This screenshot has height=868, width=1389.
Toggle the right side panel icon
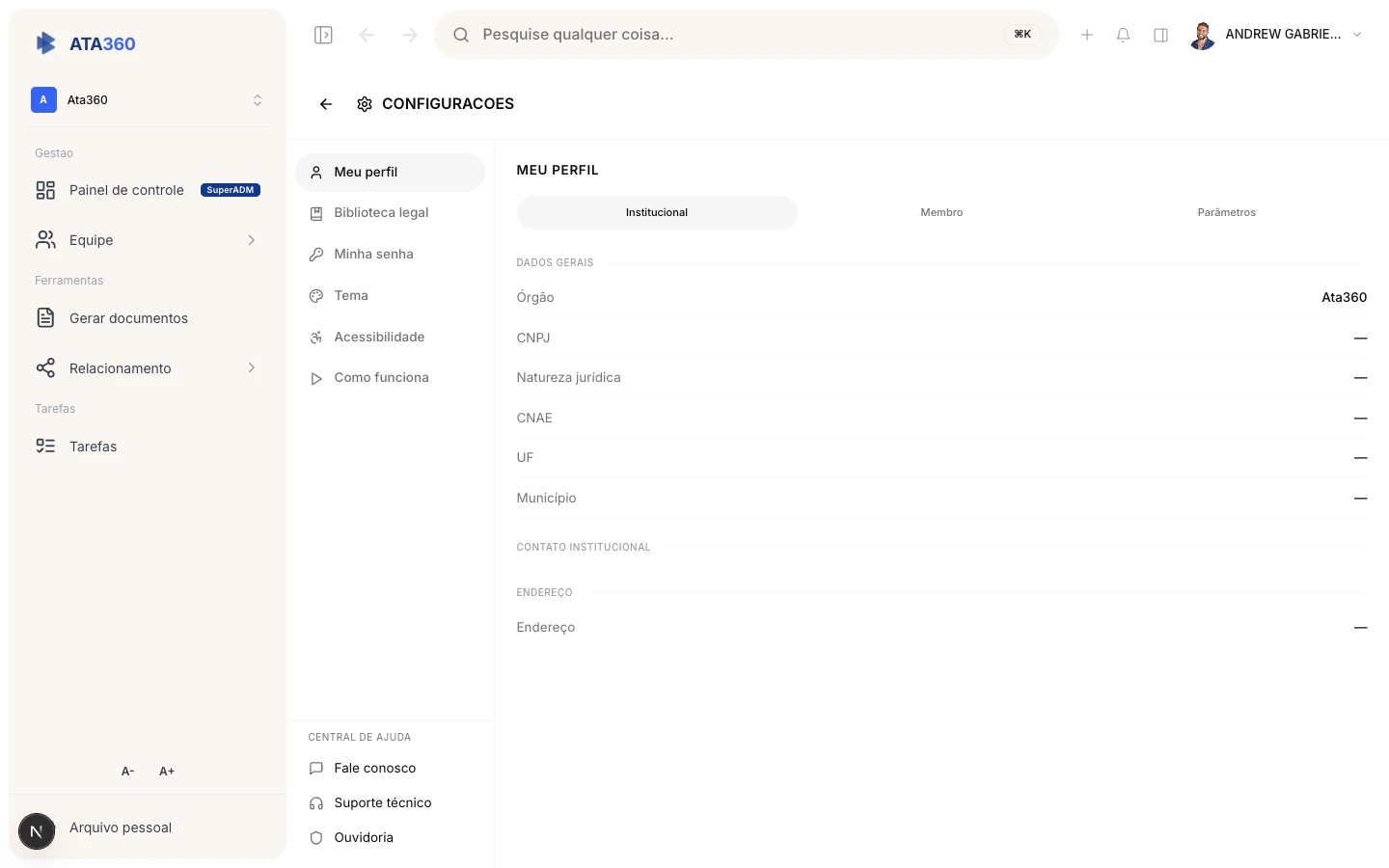[1160, 34]
